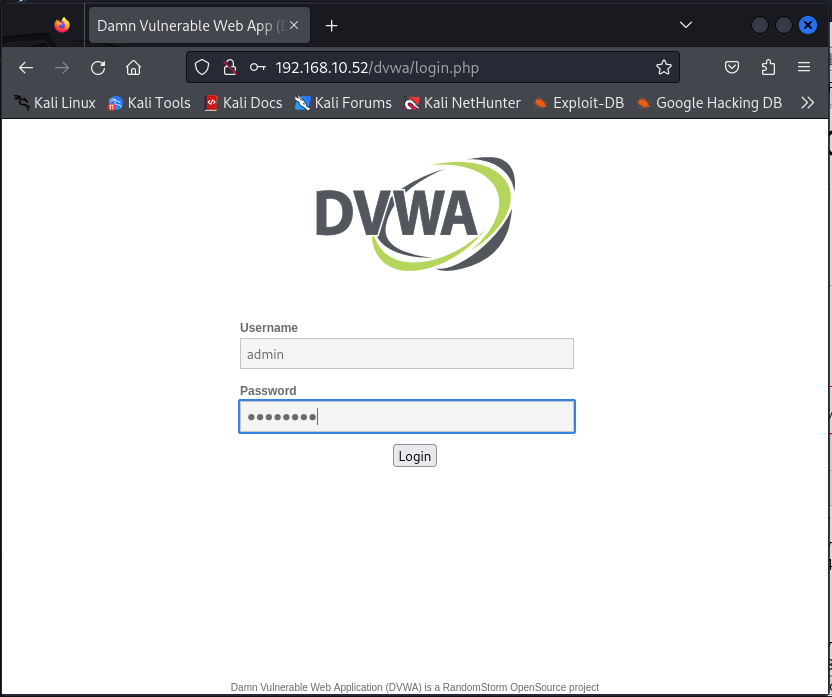Open the Kali Linux bookmark
The width and height of the screenshot is (832, 697).
coord(55,102)
